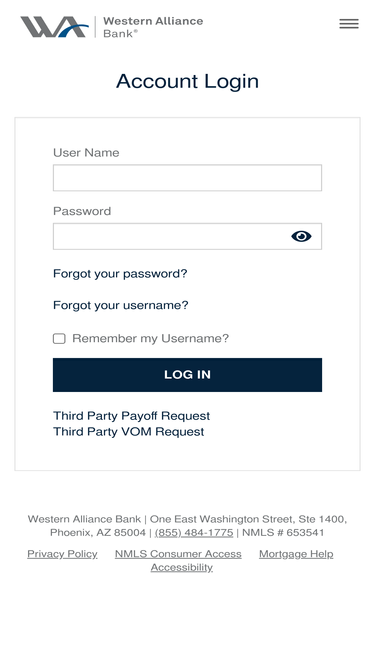Screen dimensions: 375x667
Task: Open the Privacy Policy footer link
Action: [x=62, y=554]
